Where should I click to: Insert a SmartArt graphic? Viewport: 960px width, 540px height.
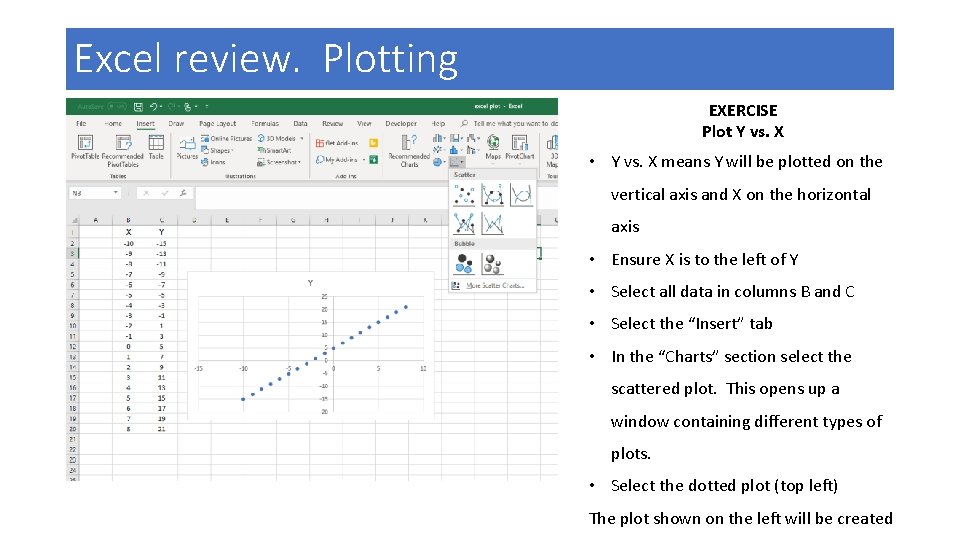274,150
